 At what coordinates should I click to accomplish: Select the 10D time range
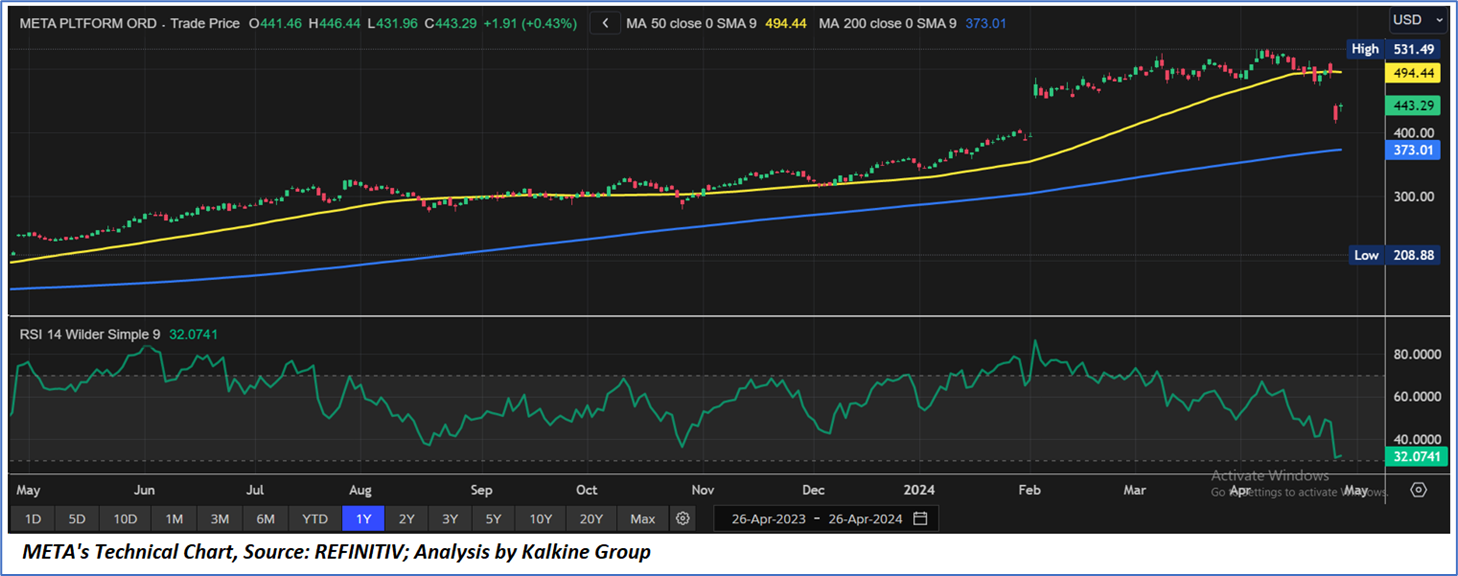click(x=125, y=518)
